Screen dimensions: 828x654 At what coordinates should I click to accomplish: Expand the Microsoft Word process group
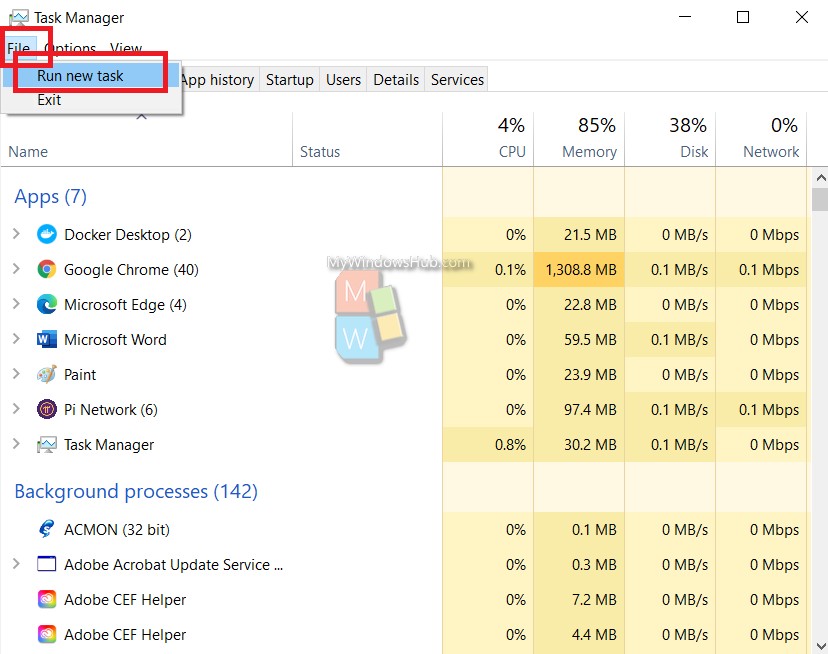[16, 339]
